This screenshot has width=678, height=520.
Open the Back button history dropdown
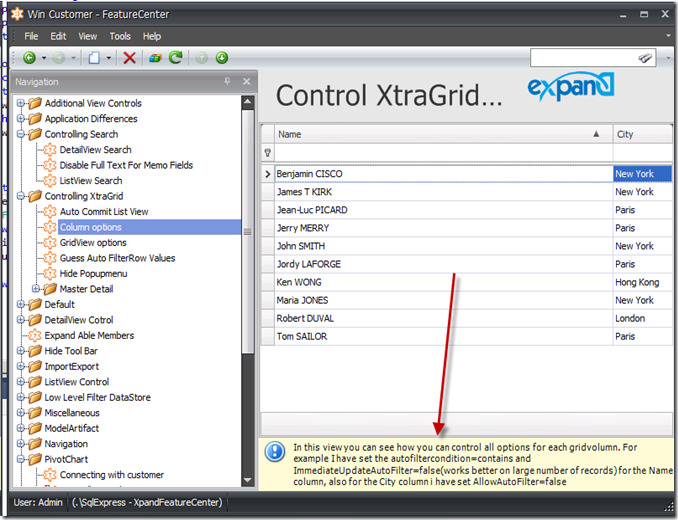pyautogui.click(x=44, y=58)
